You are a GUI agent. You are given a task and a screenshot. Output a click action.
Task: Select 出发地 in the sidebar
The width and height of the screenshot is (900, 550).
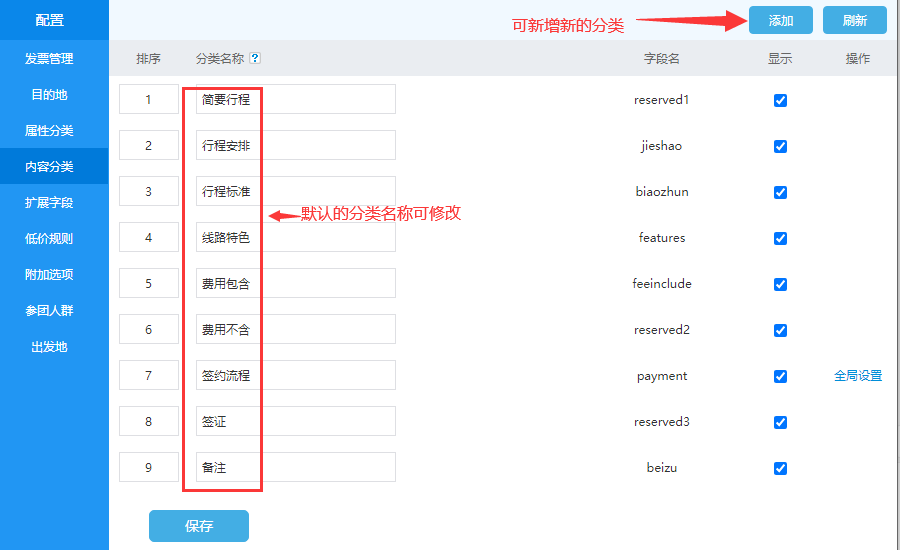[x=49, y=347]
